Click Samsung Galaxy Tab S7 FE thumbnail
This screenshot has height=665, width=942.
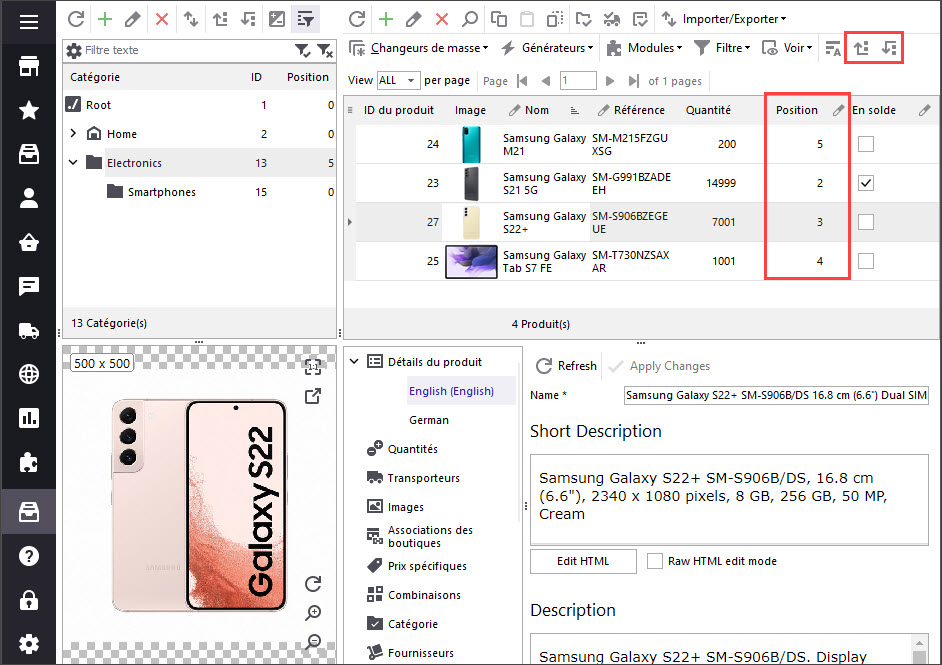pos(471,261)
